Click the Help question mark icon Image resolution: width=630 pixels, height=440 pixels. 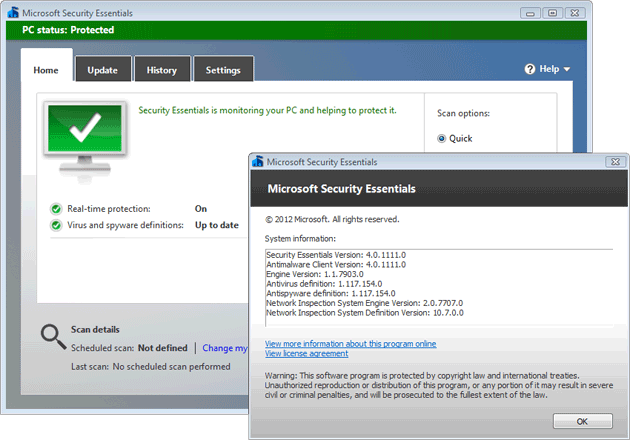point(530,70)
